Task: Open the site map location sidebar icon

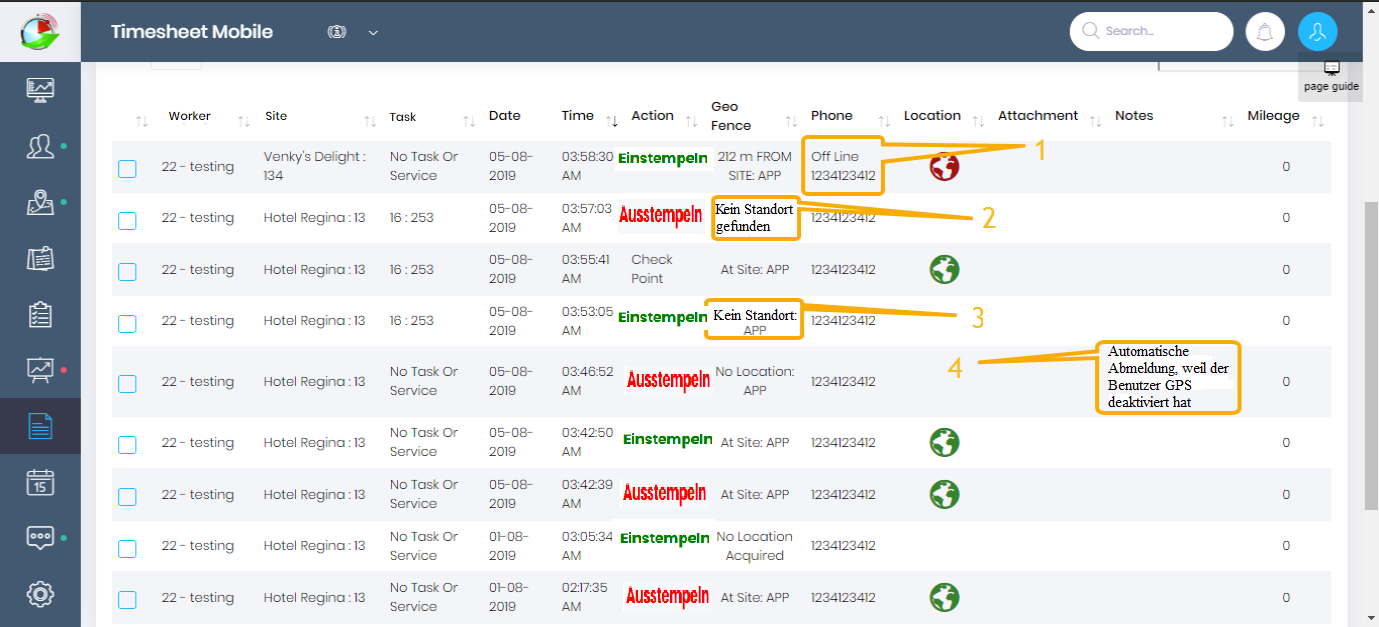Action: [40, 203]
